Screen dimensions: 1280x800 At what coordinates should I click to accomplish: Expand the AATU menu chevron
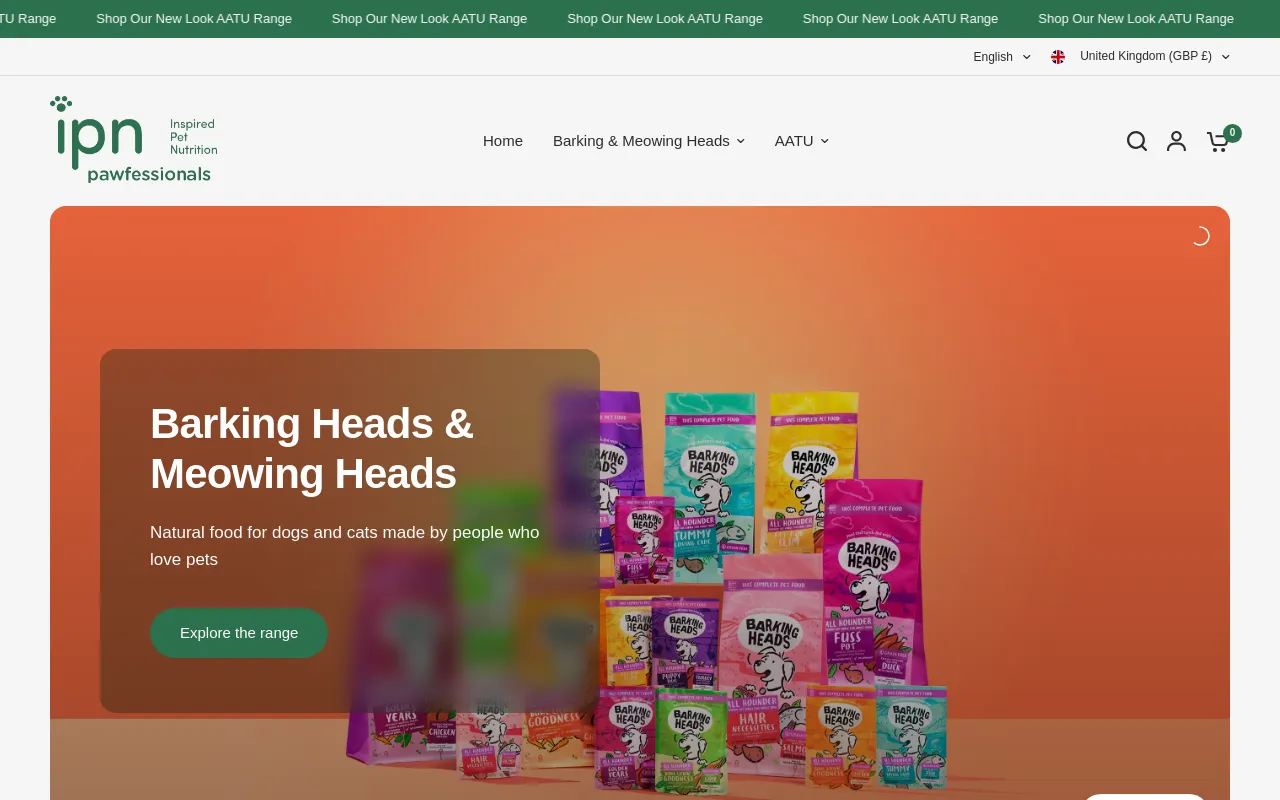pyautogui.click(x=825, y=141)
